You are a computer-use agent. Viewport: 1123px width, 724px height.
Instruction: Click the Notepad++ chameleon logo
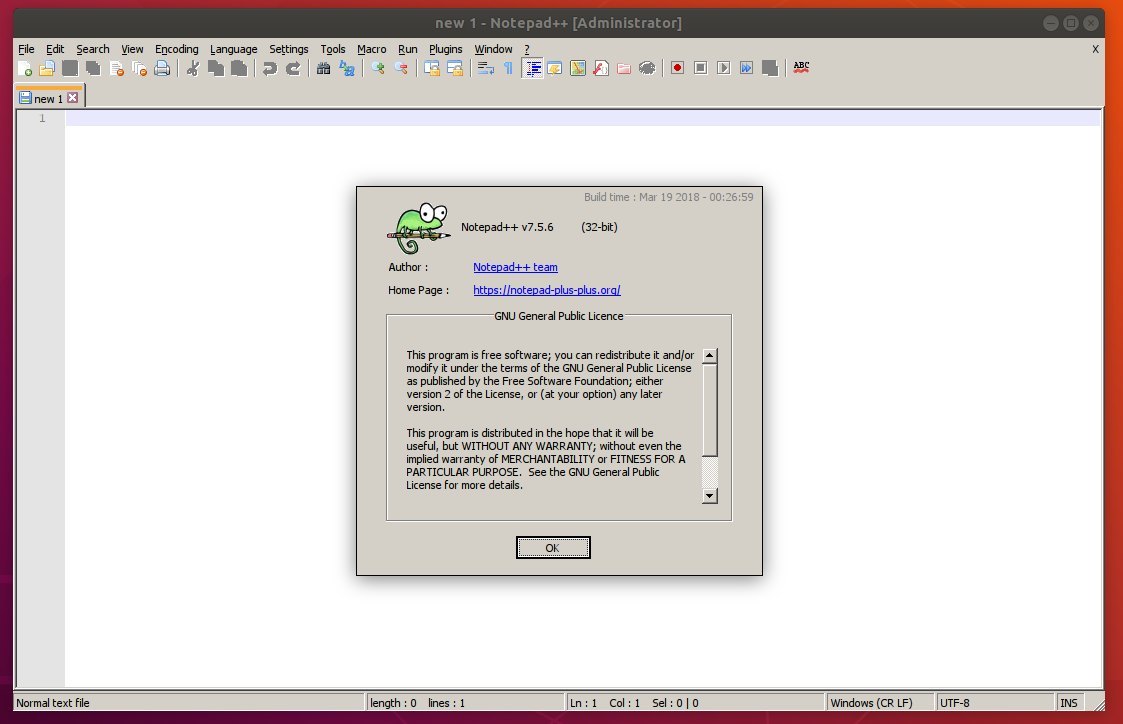tap(419, 228)
